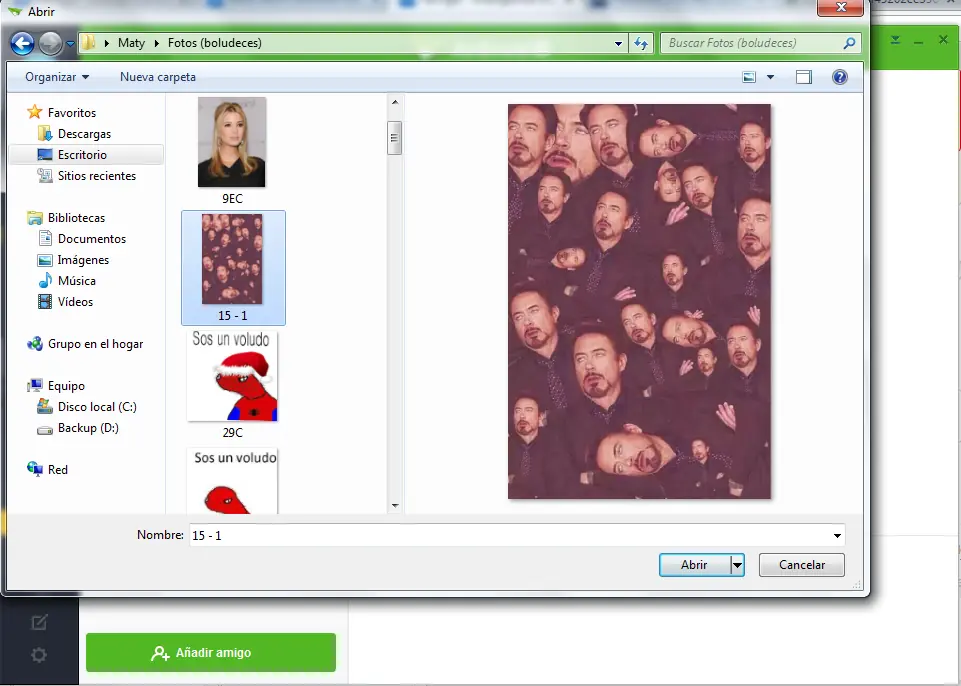Click the Música note icon

pyautogui.click(x=45, y=280)
